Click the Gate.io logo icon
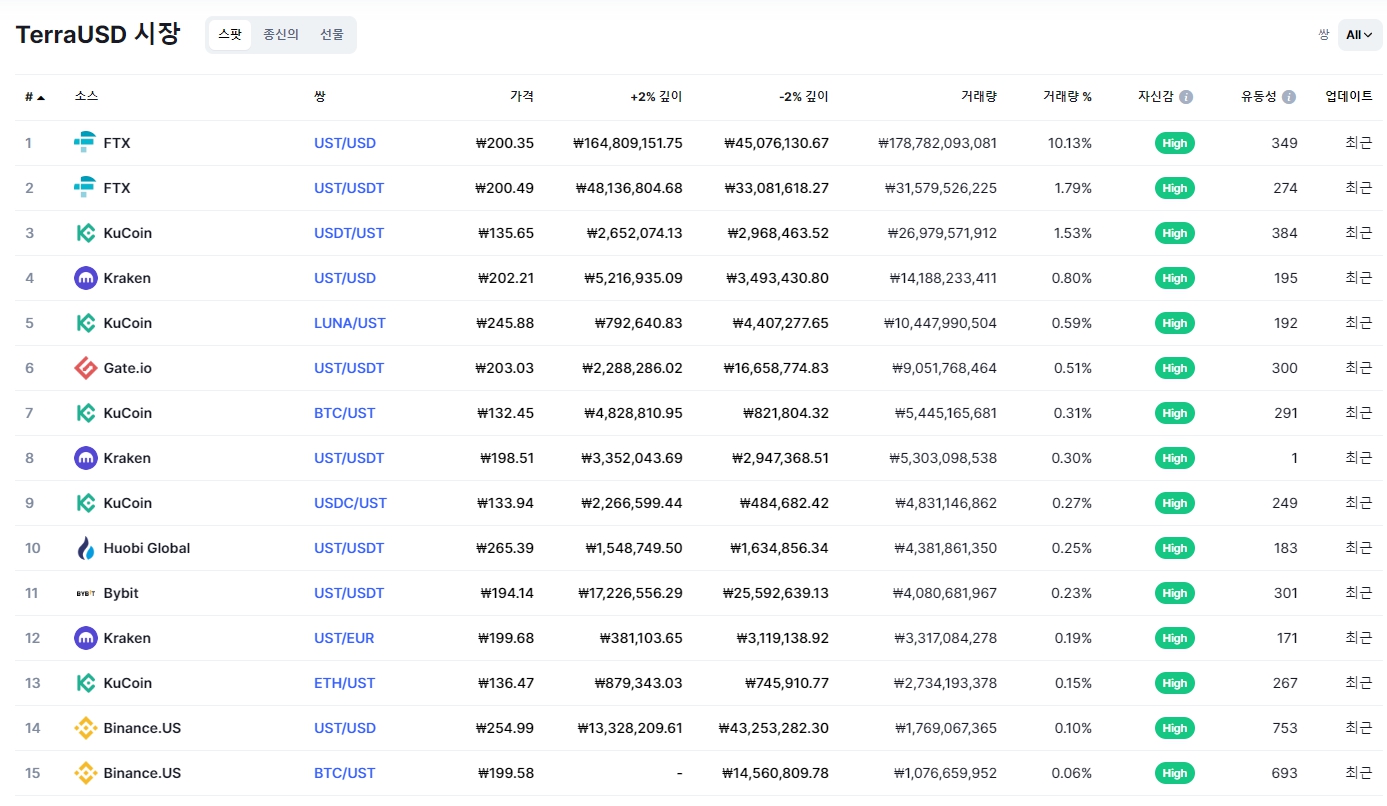Screen dimensions: 1387x806 85,368
